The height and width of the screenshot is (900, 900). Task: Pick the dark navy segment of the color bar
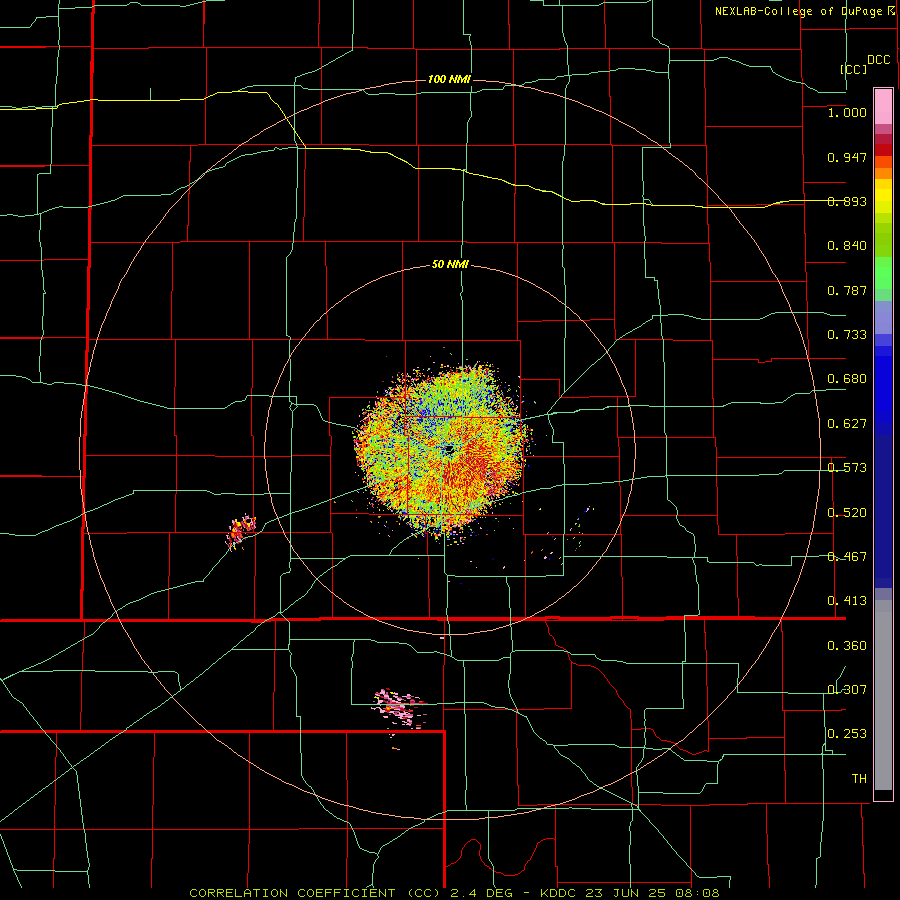(x=883, y=511)
